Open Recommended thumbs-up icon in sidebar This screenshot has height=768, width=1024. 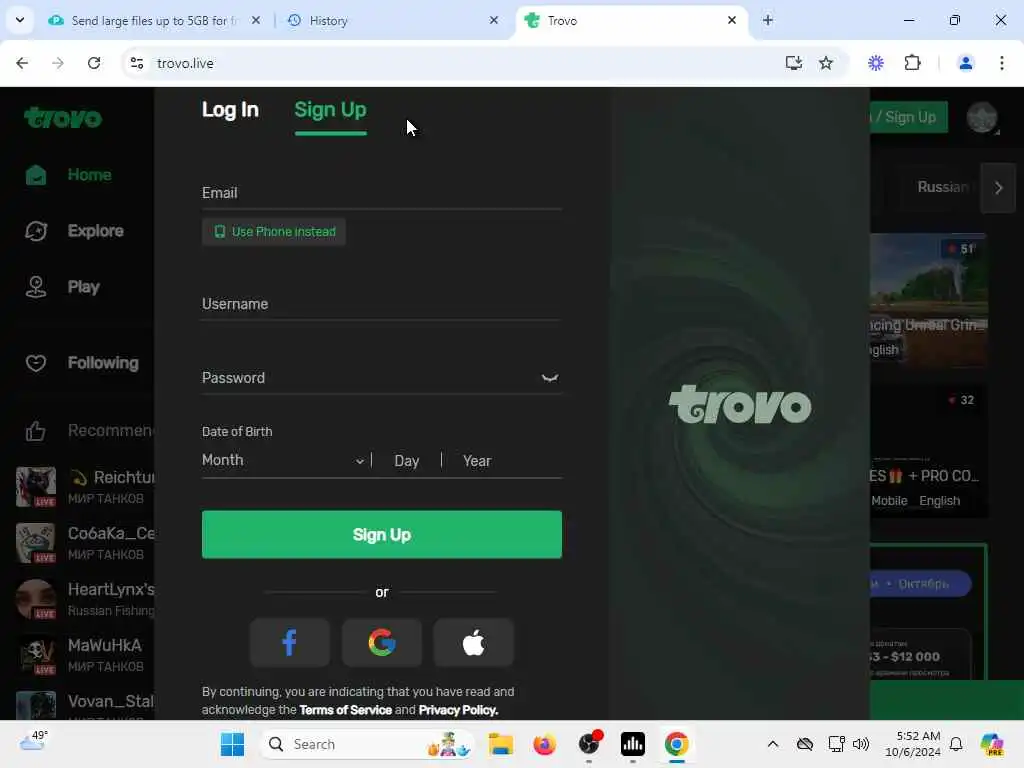click(x=36, y=431)
